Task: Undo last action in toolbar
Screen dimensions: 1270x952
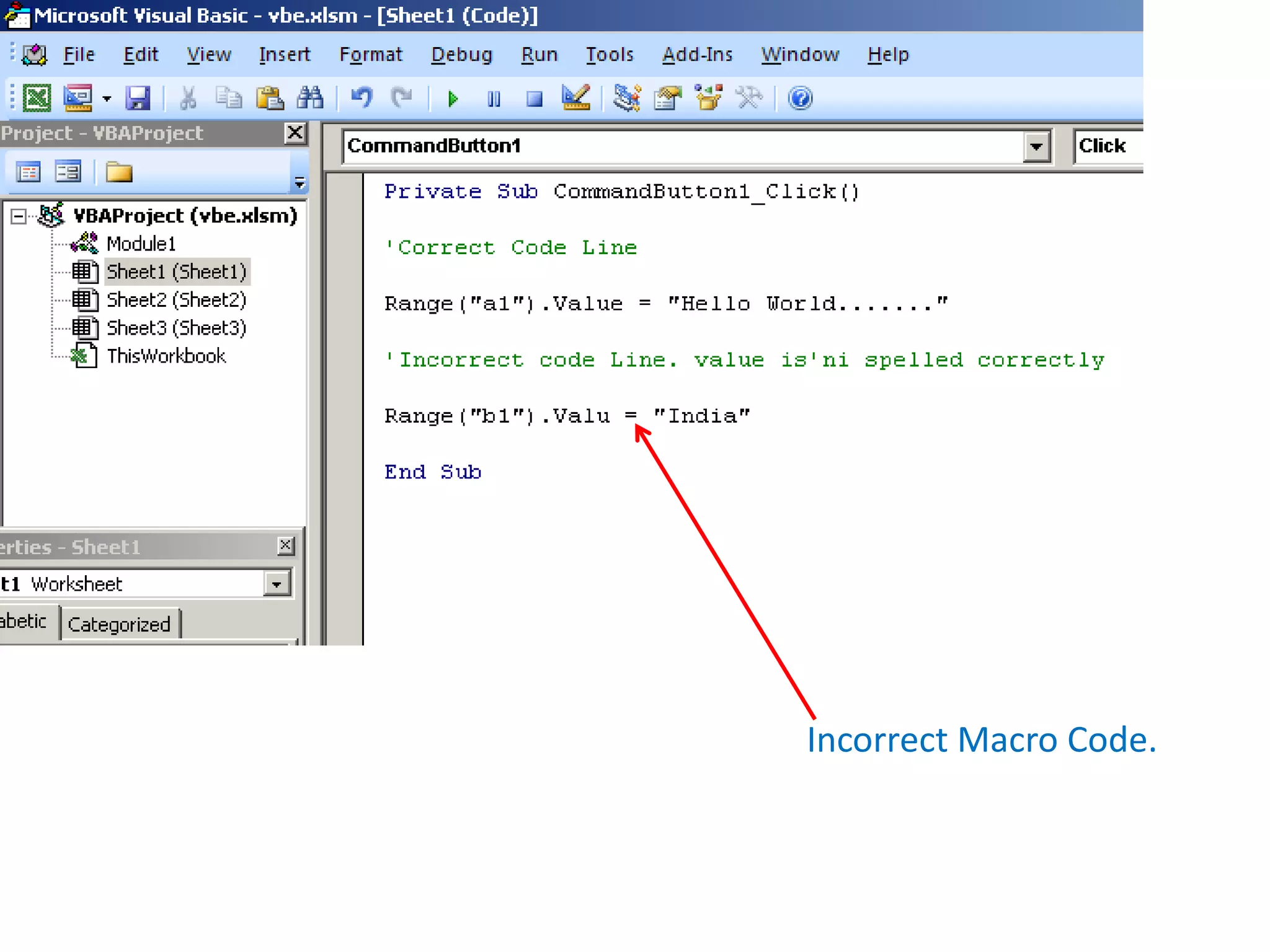Action: pyautogui.click(x=362, y=98)
